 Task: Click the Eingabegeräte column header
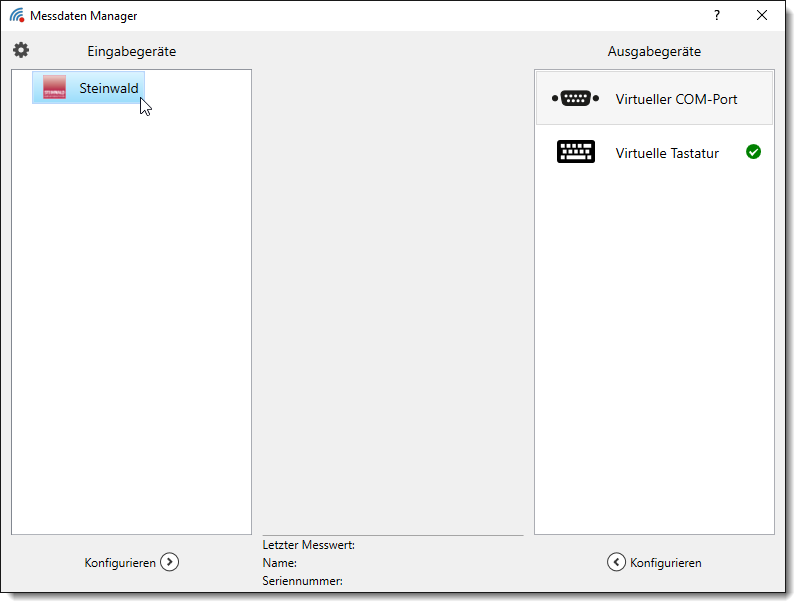click(131, 51)
